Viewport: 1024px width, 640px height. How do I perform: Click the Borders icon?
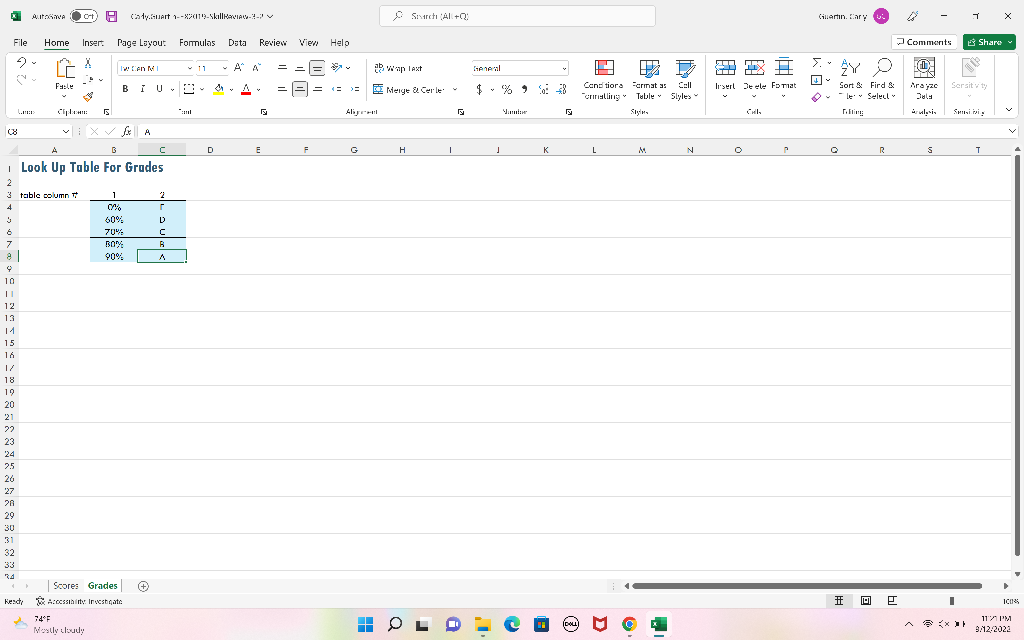[x=189, y=89]
